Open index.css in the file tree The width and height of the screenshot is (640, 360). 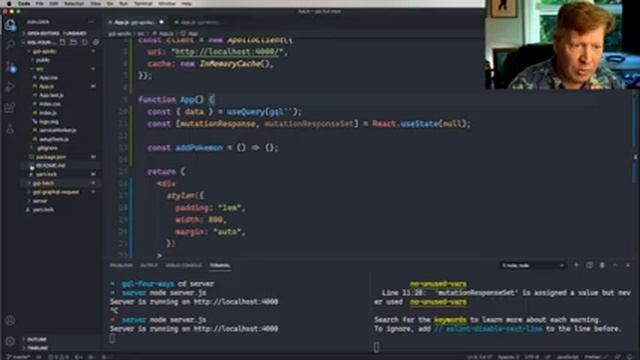click(x=60, y=104)
